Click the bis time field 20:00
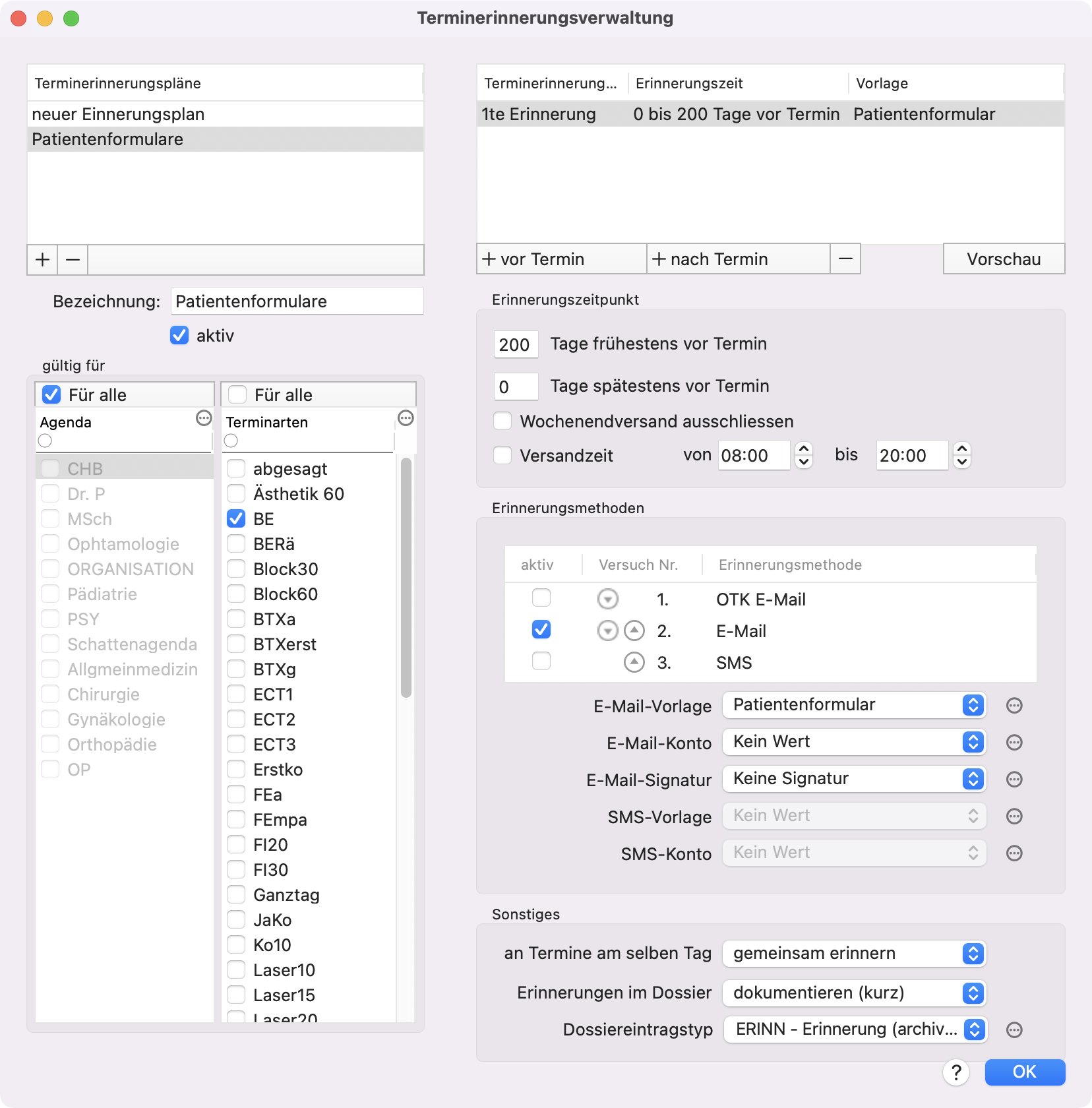 [912, 455]
